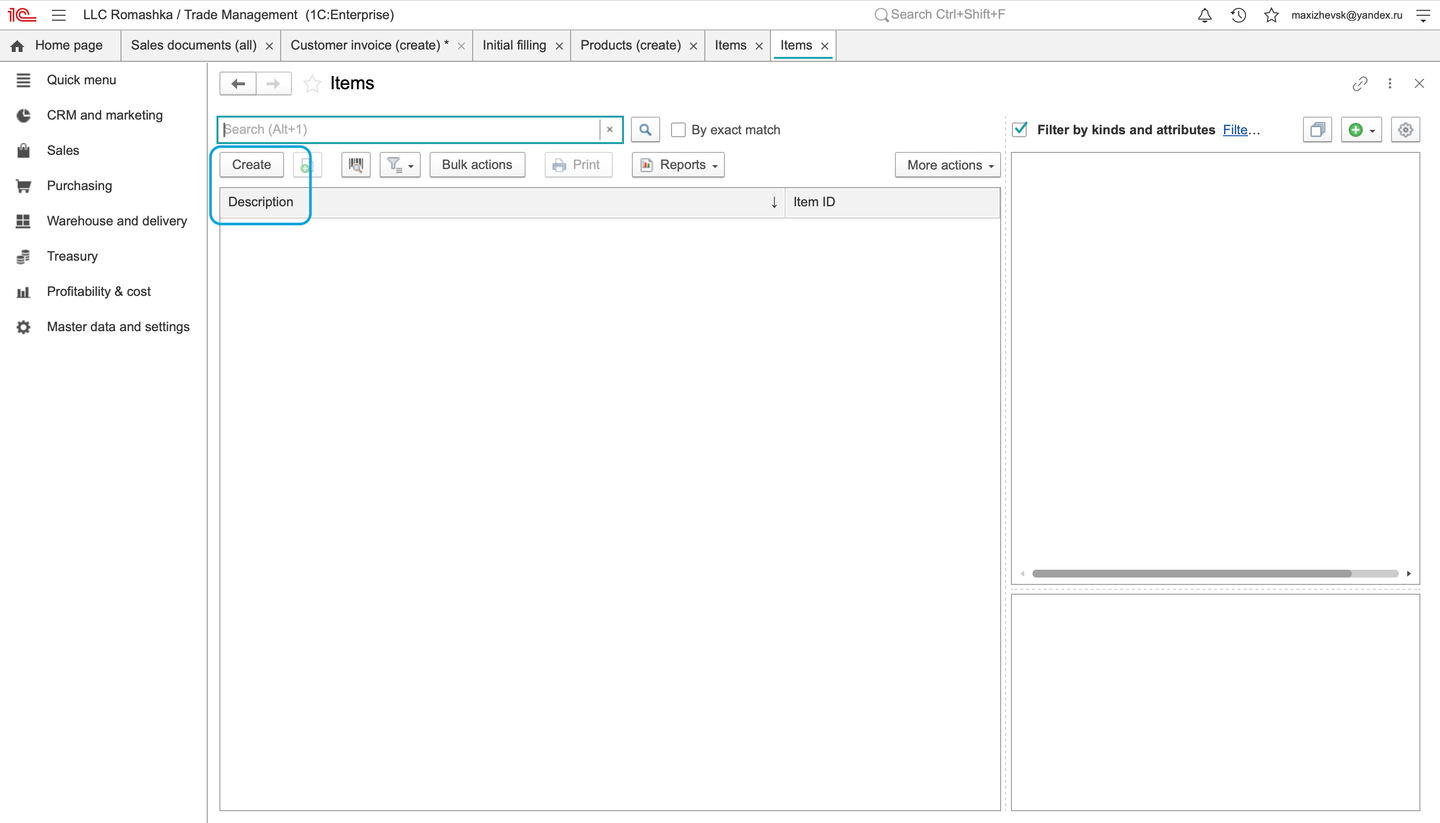This screenshot has height=823, width=1440.
Task: Uncheck Filter by kinds and attributes
Action: pyautogui.click(x=1020, y=129)
